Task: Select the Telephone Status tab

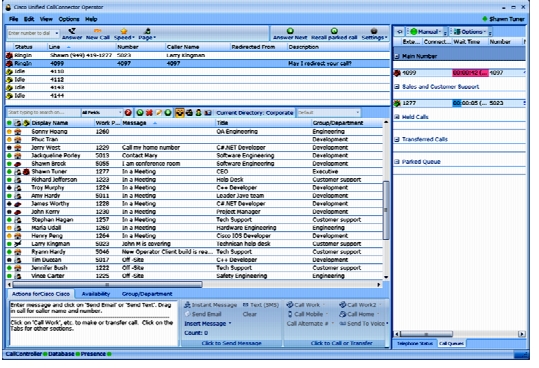Action: click(x=415, y=343)
